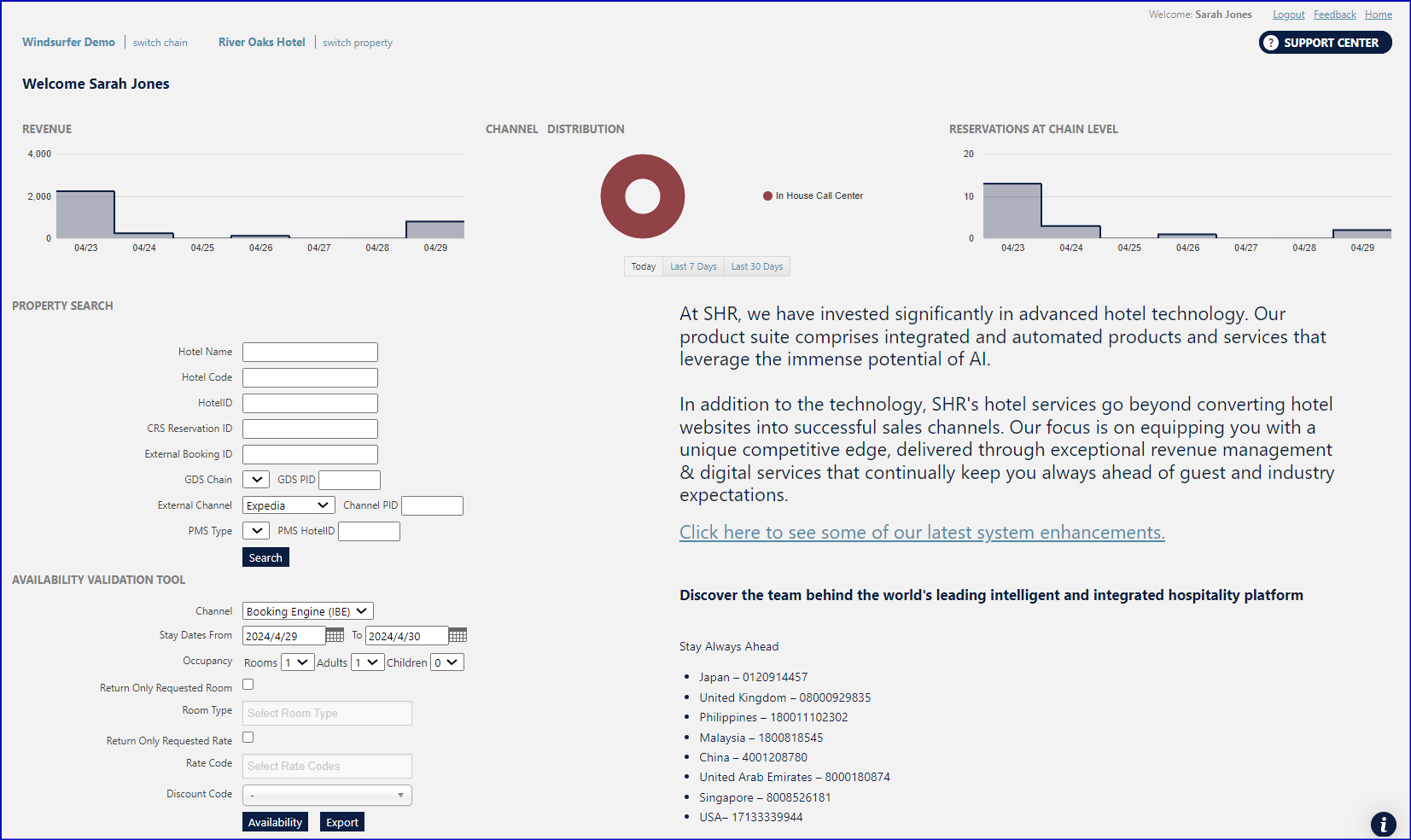Focus the CRS Reservation ID field
1411x840 pixels.
[x=310, y=429]
